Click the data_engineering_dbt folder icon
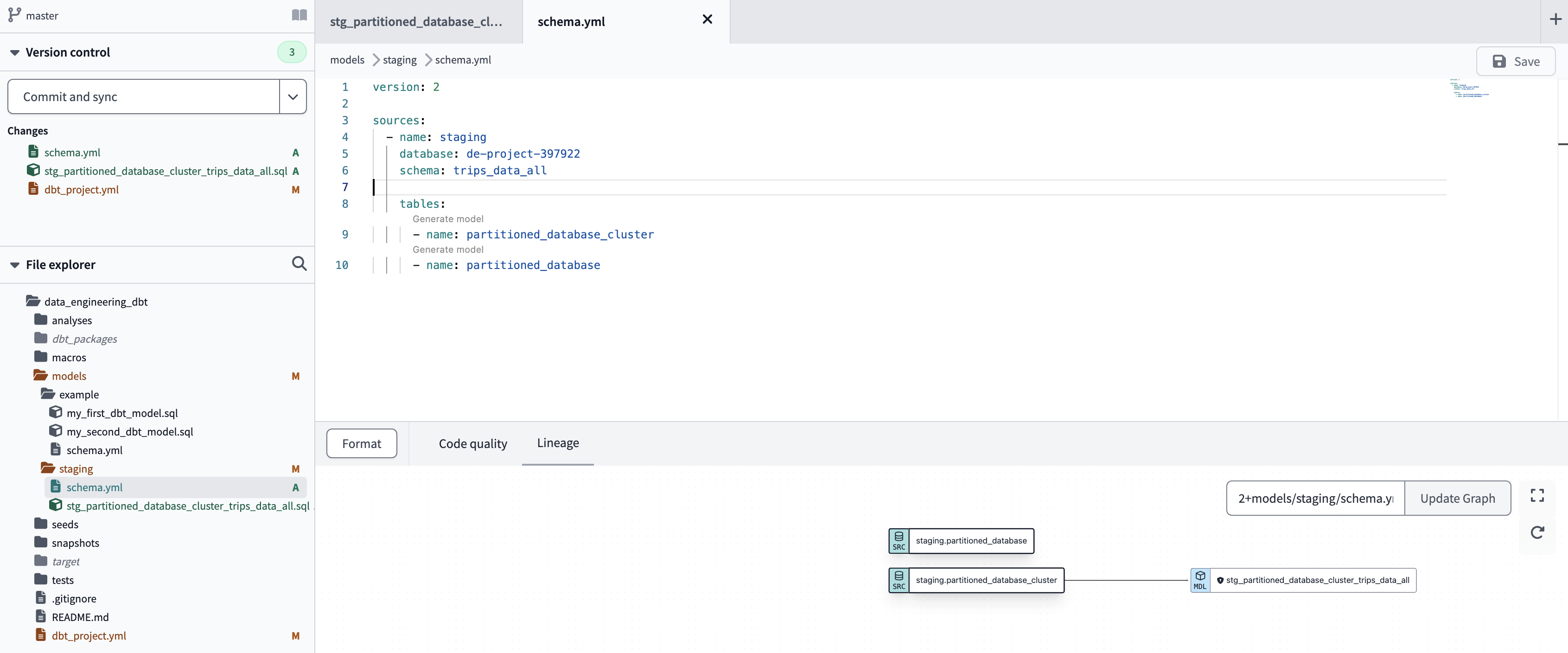This screenshot has height=653, width=1568. point(33,301)
